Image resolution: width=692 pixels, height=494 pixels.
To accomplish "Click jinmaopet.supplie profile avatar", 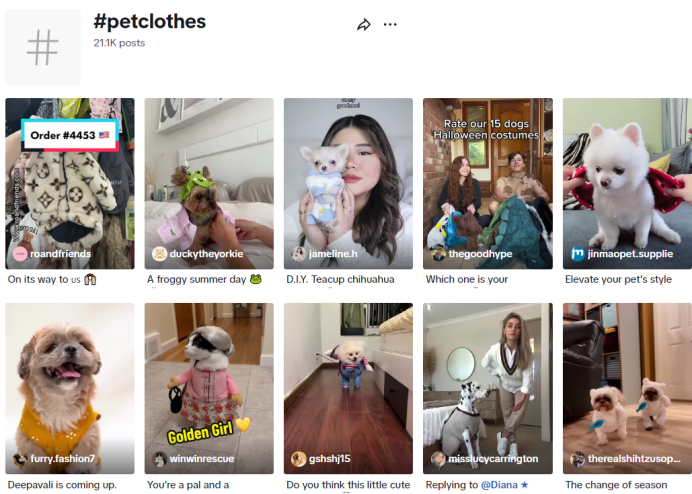I will [577, 254].
